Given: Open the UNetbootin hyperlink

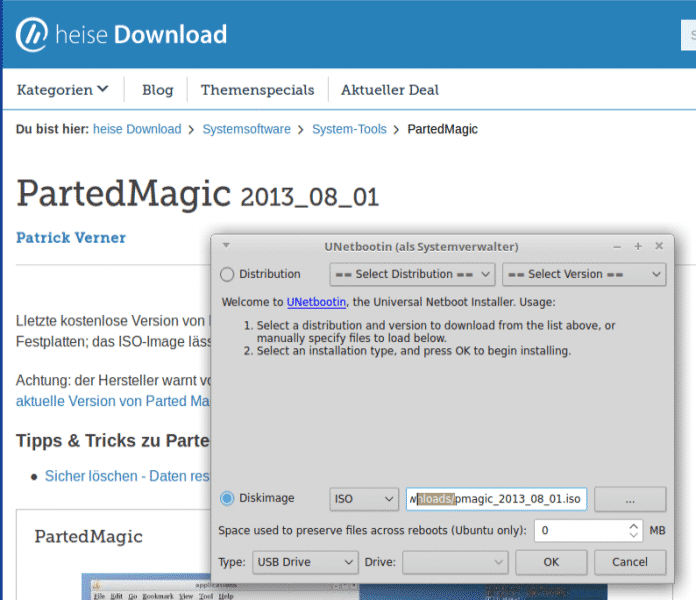Looking at the screenshot, I should [x=316, y=302].
